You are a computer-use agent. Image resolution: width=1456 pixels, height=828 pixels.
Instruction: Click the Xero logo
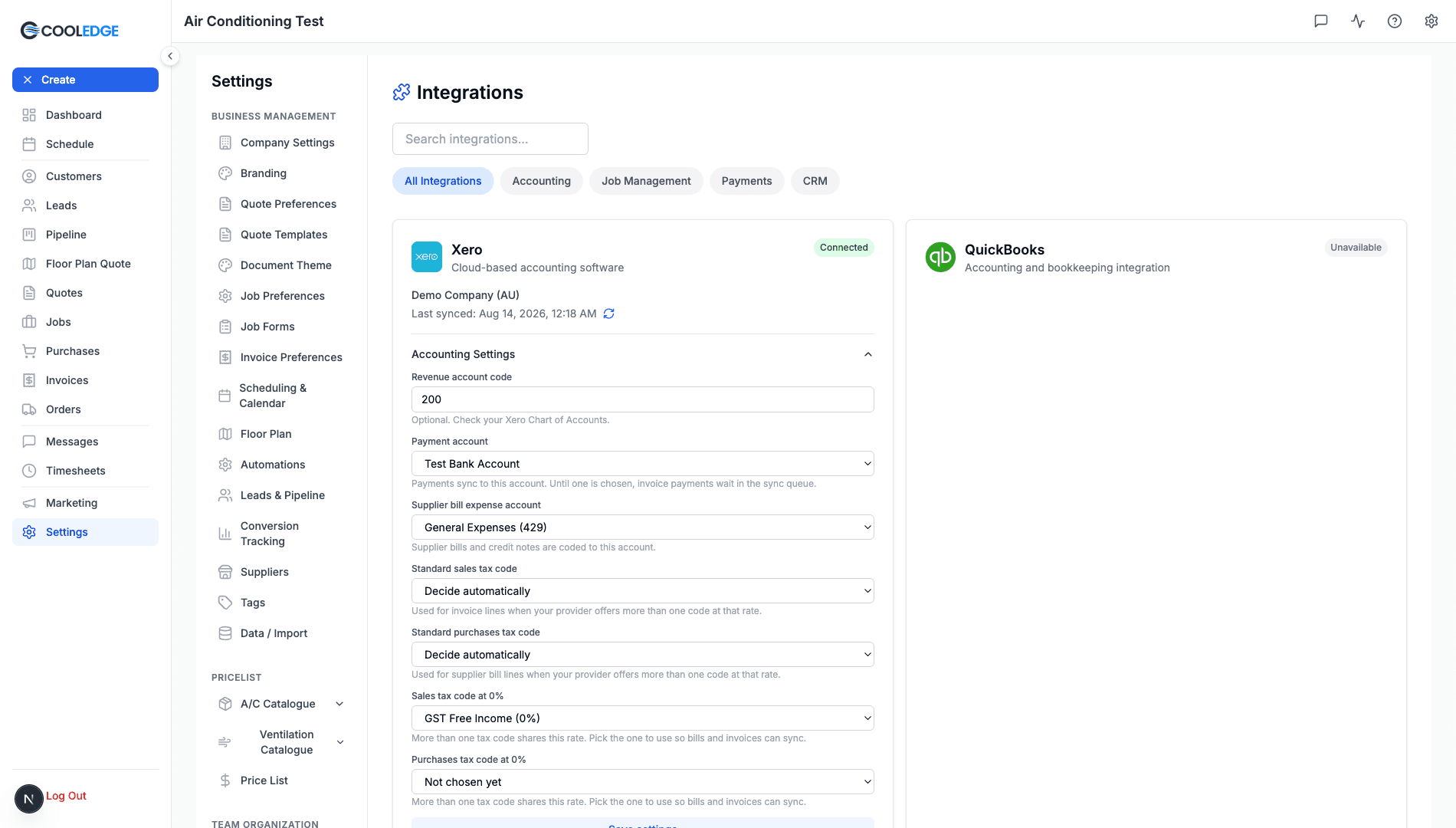click(427, 257)
